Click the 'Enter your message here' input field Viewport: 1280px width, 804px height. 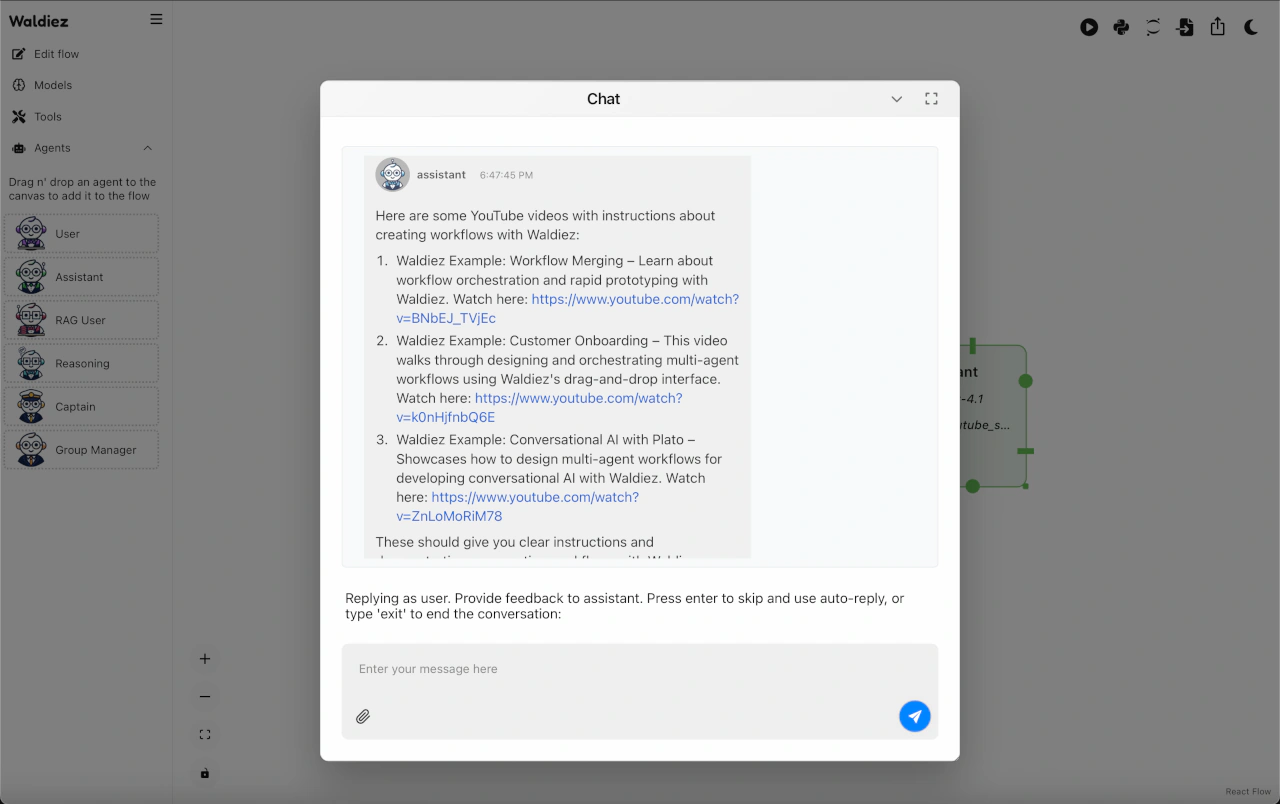click(x=620, y=669)
